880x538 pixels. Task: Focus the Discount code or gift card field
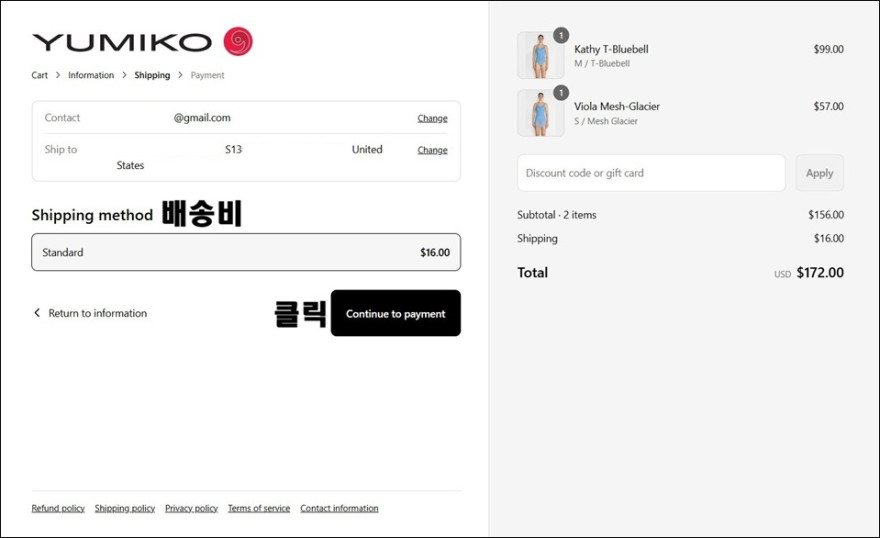coord(651,173)
